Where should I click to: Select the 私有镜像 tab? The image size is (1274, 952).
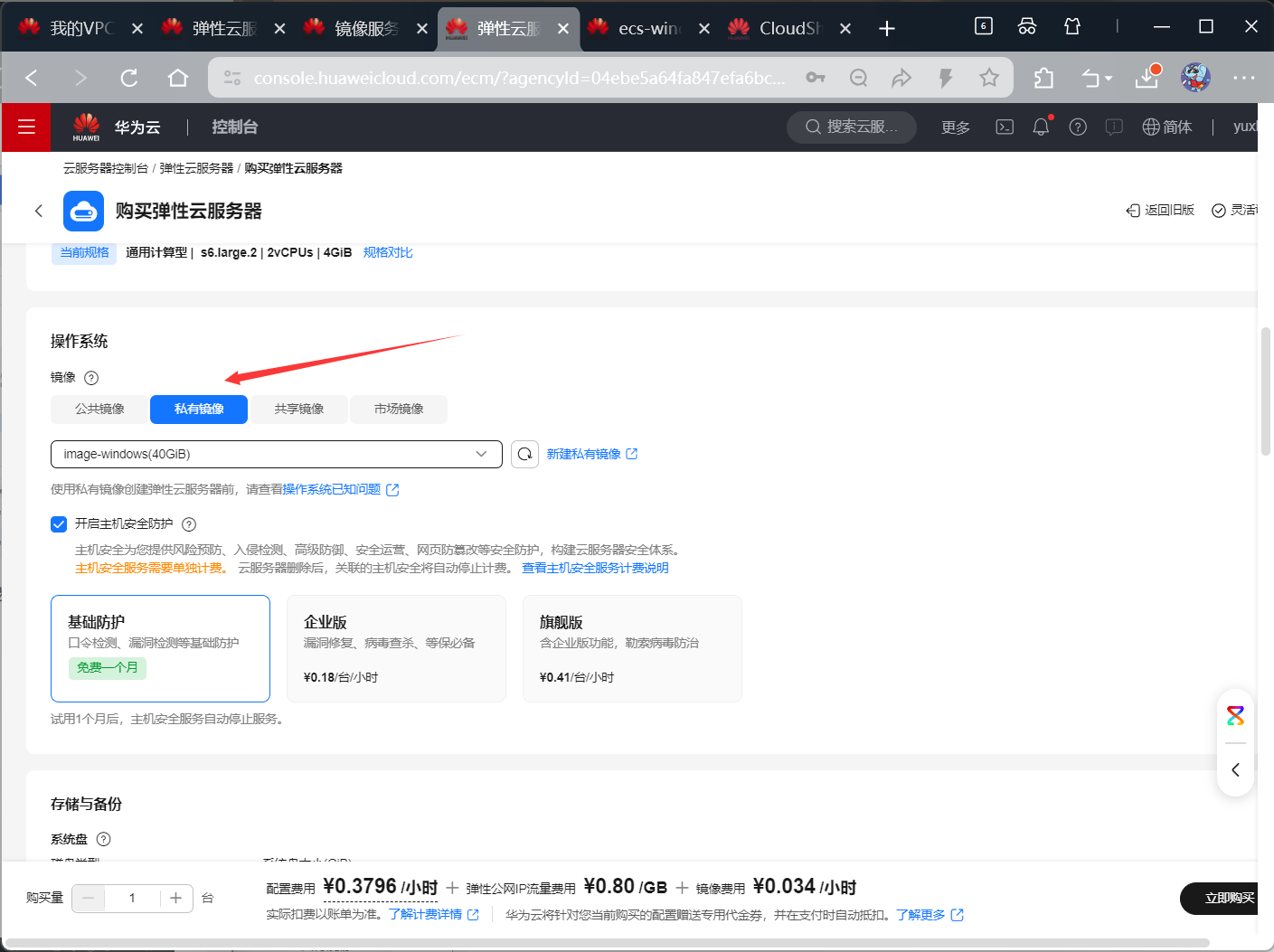coord(199,409)
